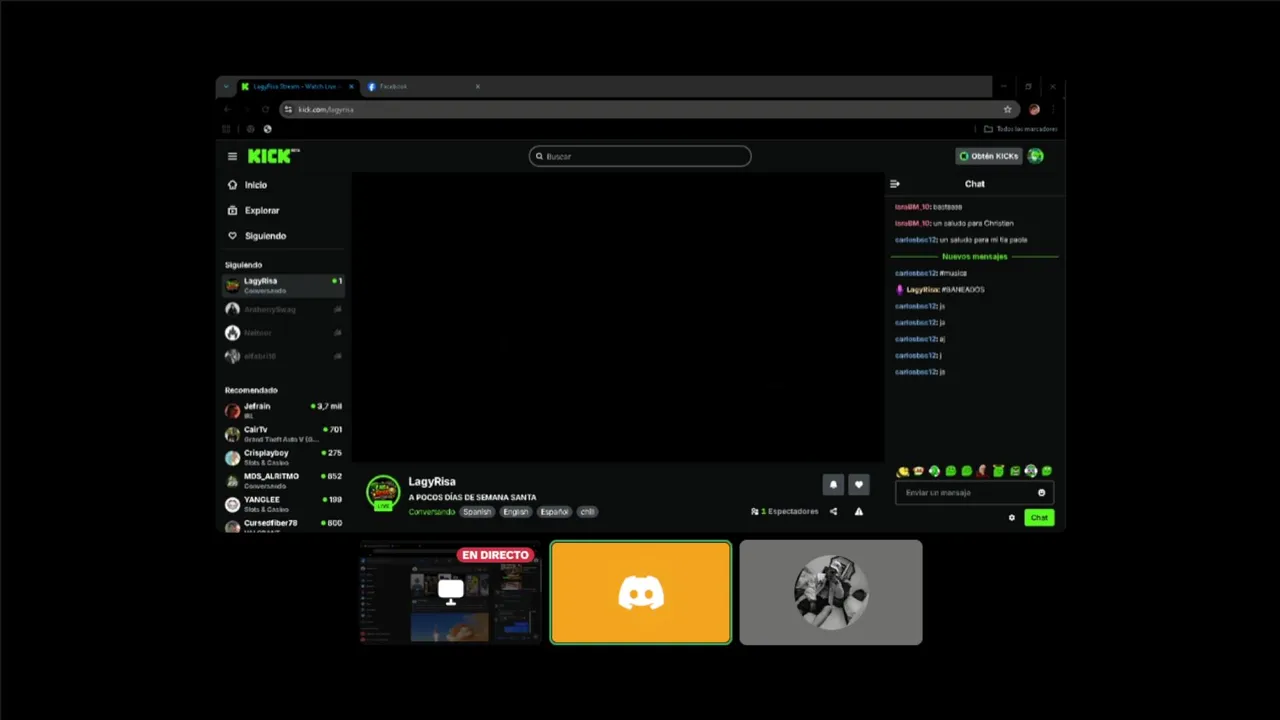This screenshot has height=720, width=1280.
Task: Click the Buscar search field
Action: click(640, 156)
